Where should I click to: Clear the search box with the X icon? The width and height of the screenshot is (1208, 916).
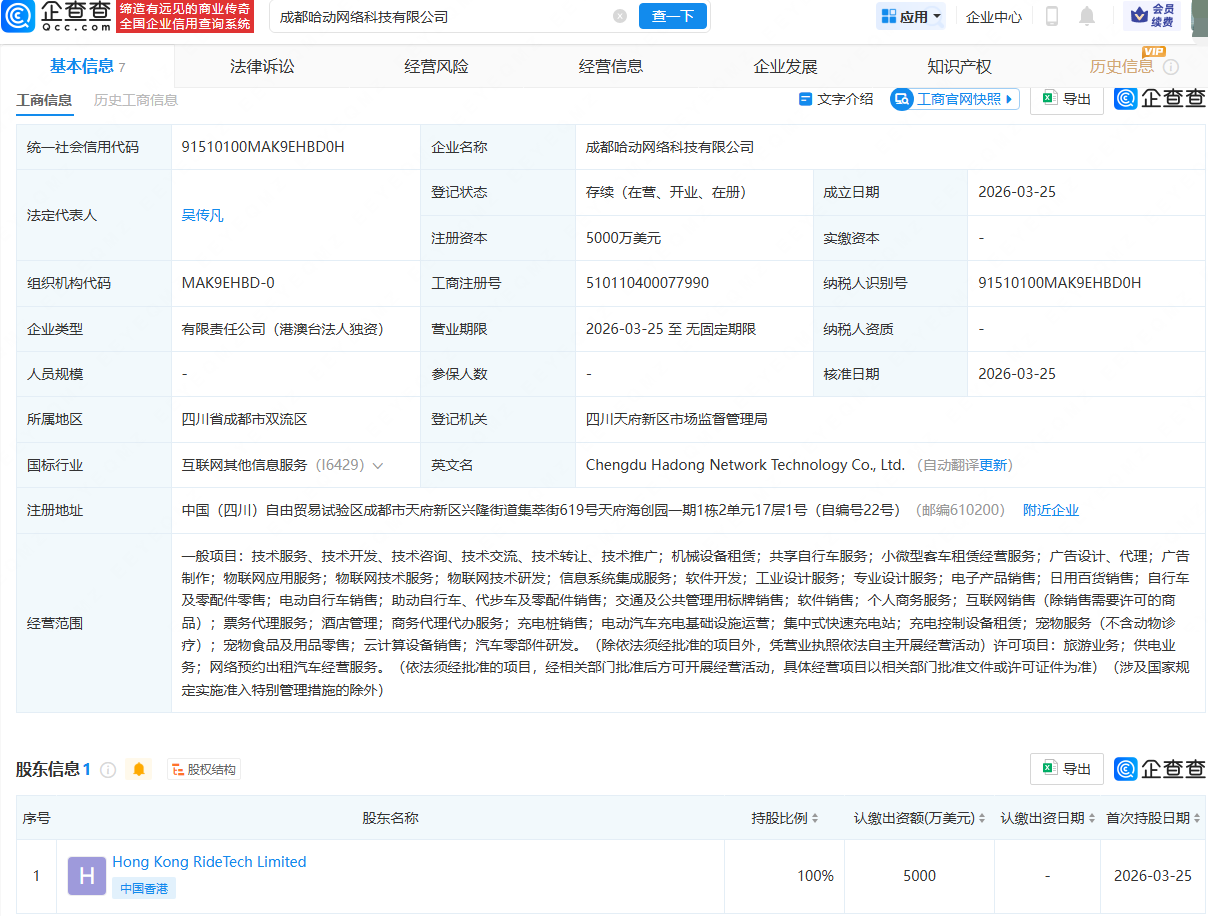point(620,16)
